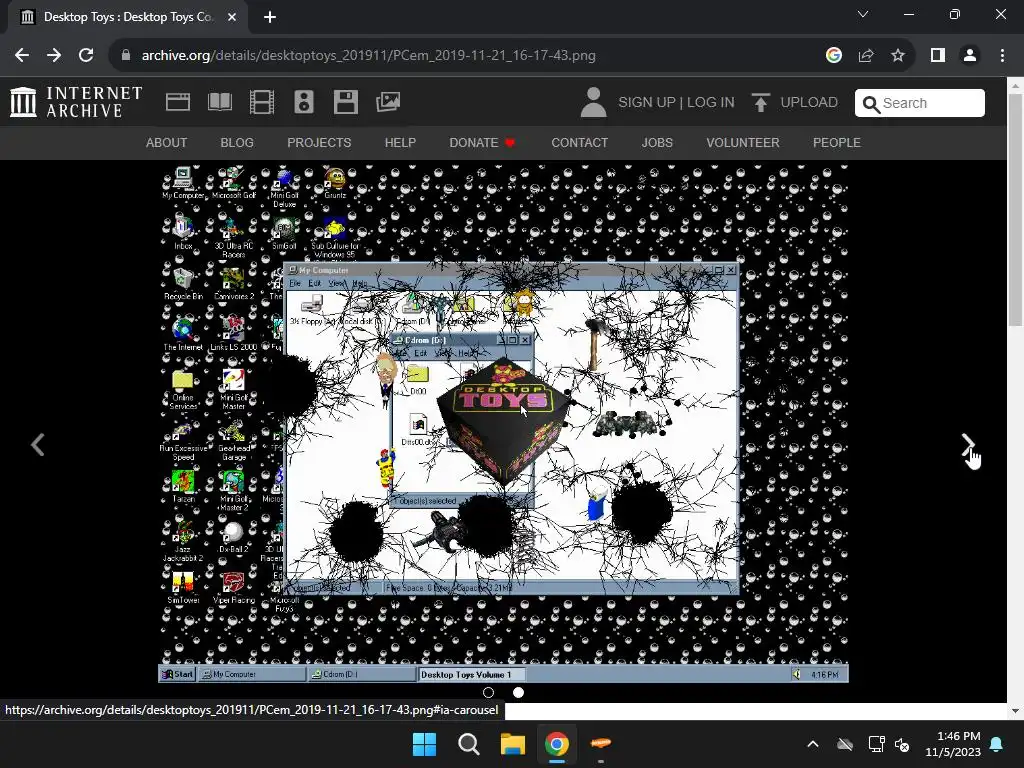Expand hidden system tray icons
This screenshot has width=1024, height=768.
coord(813,744)
